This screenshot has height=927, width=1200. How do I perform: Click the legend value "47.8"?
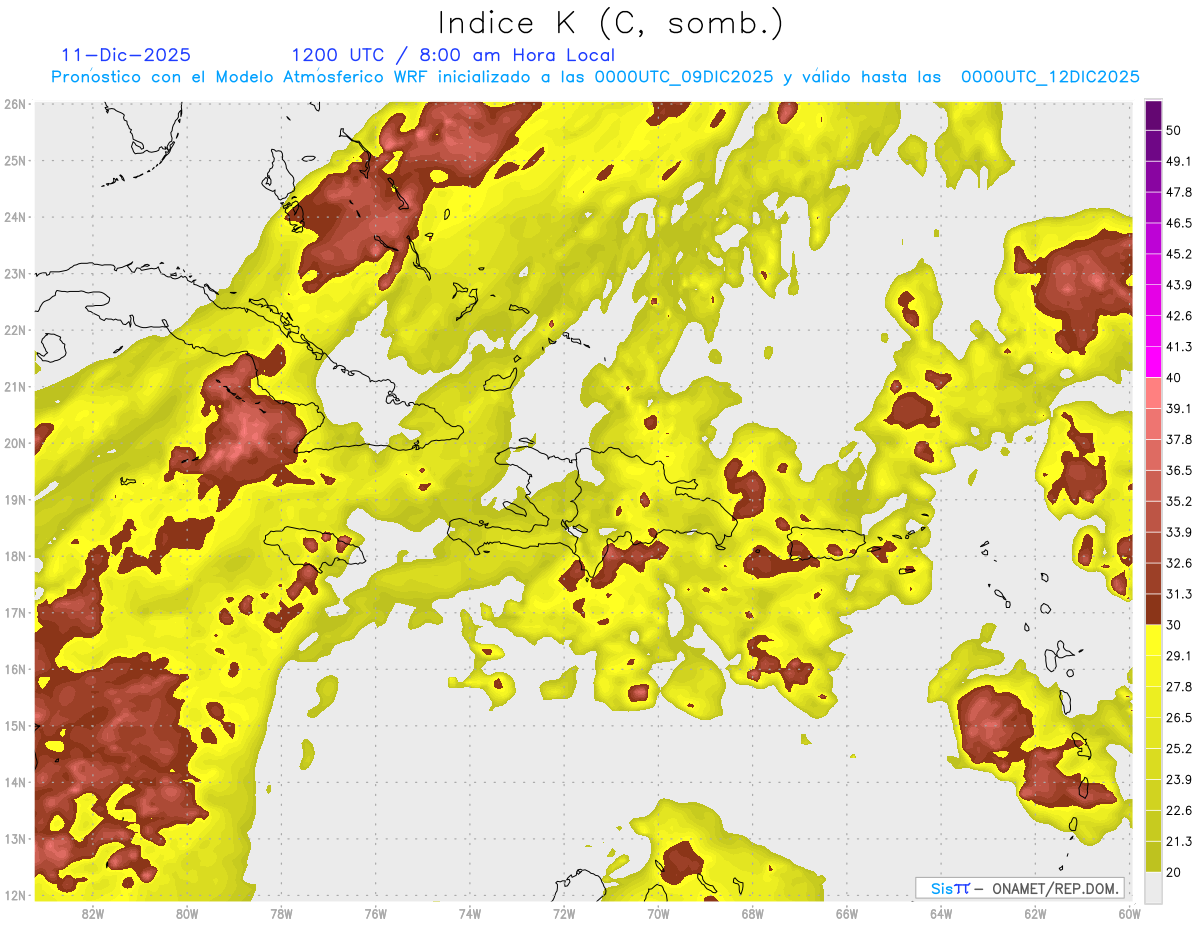tap(1179, 192)
